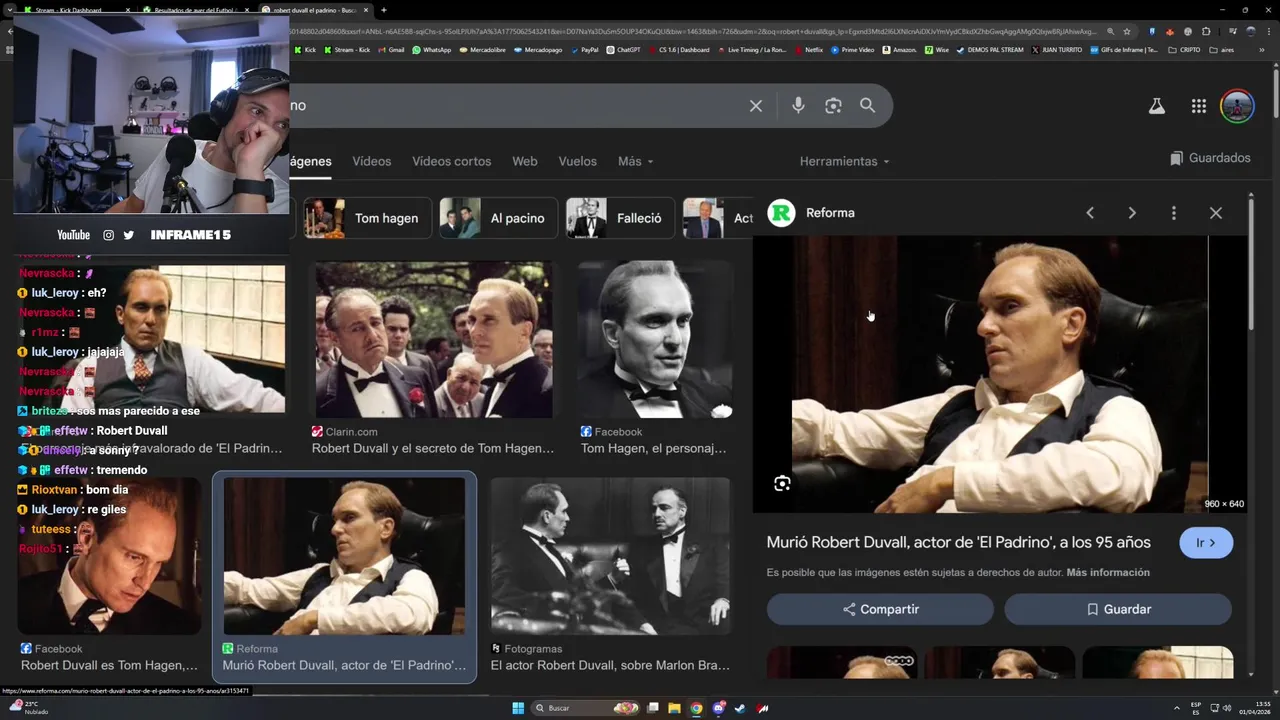Switch to the Resultados de ayer browser tab

[x=196, y=10]
